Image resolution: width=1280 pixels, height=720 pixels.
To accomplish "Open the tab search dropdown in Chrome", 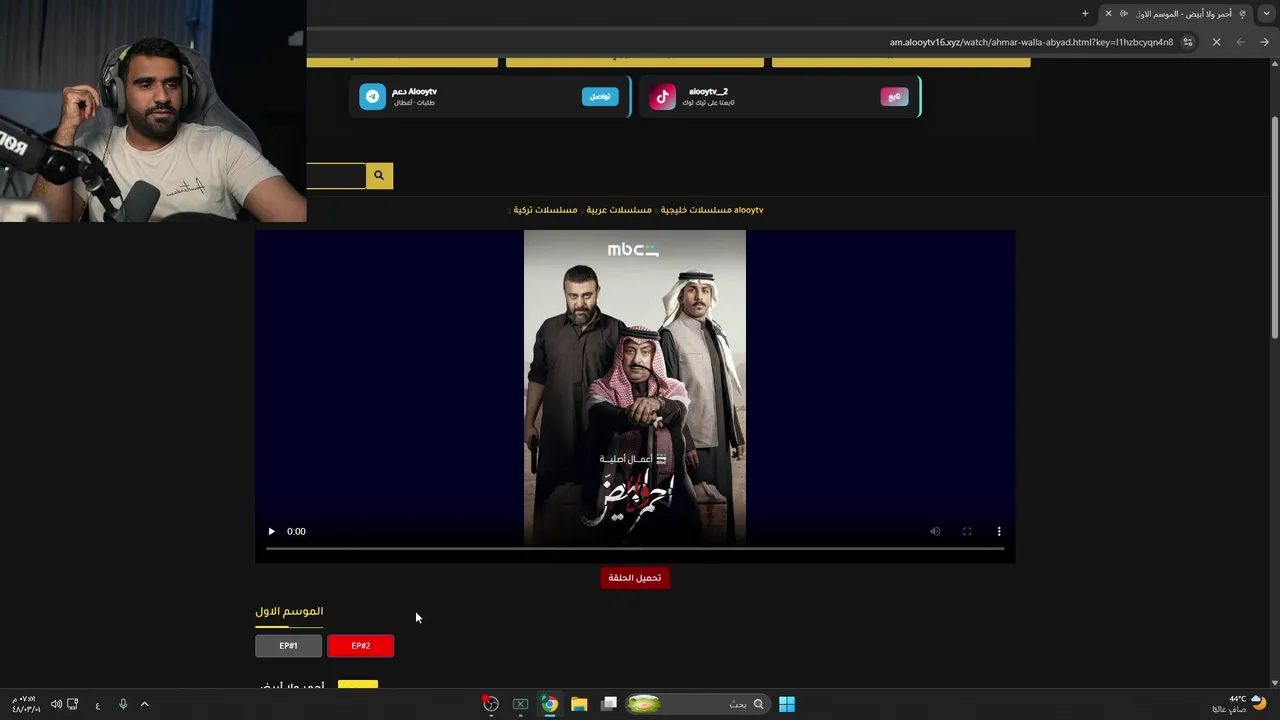I will (1267, 13).
